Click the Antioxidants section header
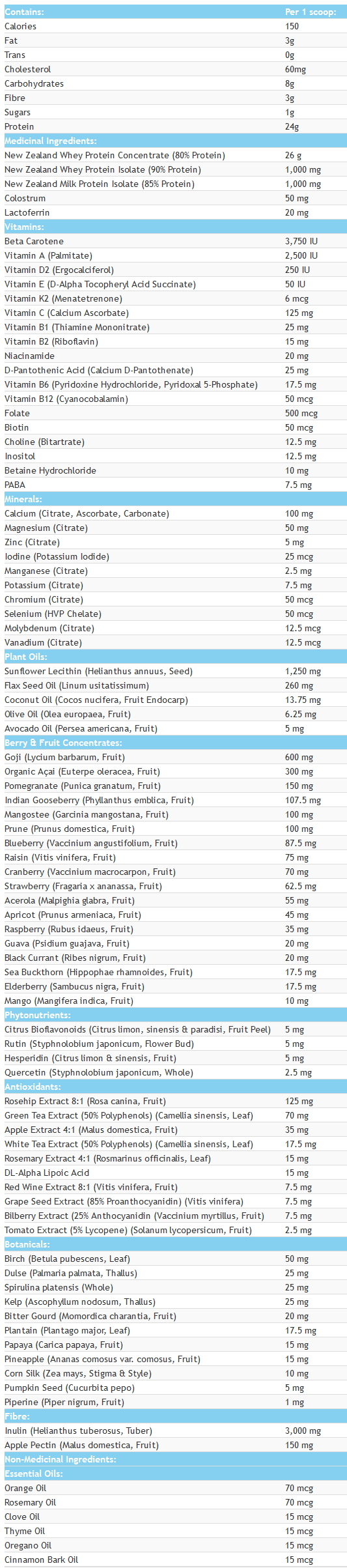 (173, 1087)
